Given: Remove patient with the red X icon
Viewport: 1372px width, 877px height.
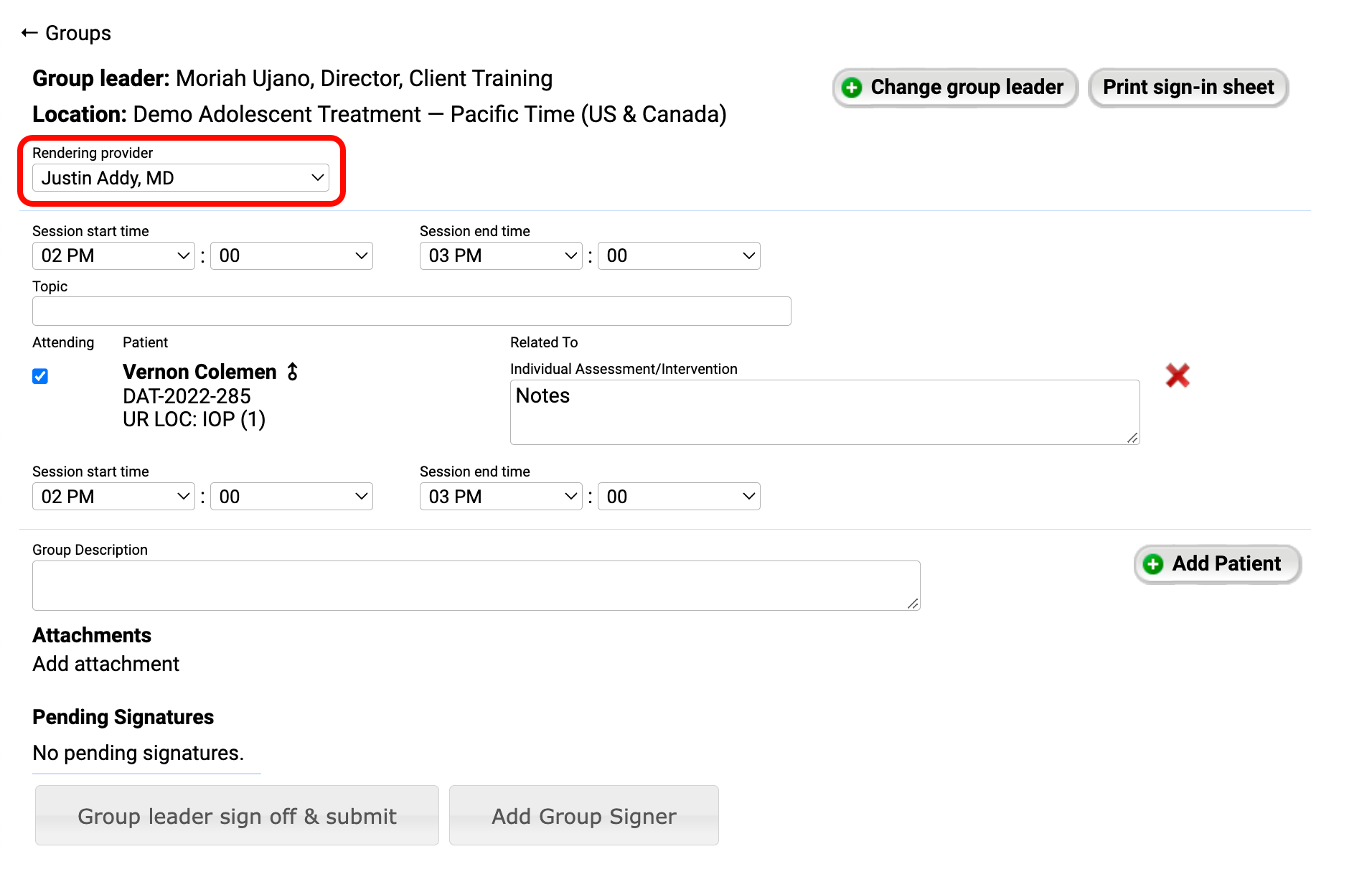Looking at the screenshot, I should [x=1177, y=375].
